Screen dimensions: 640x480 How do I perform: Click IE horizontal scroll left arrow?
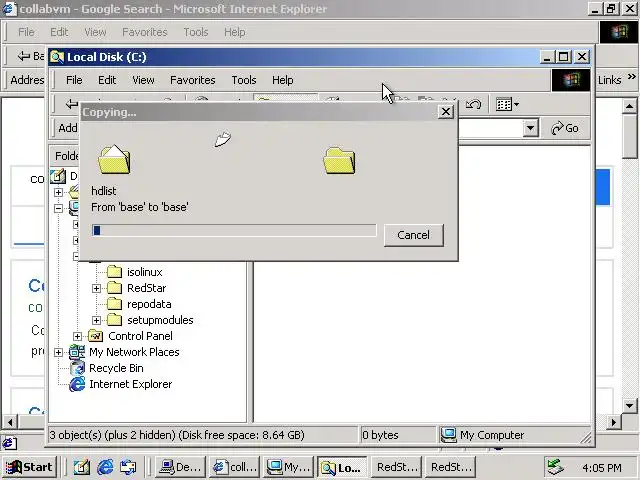point(10,422)
